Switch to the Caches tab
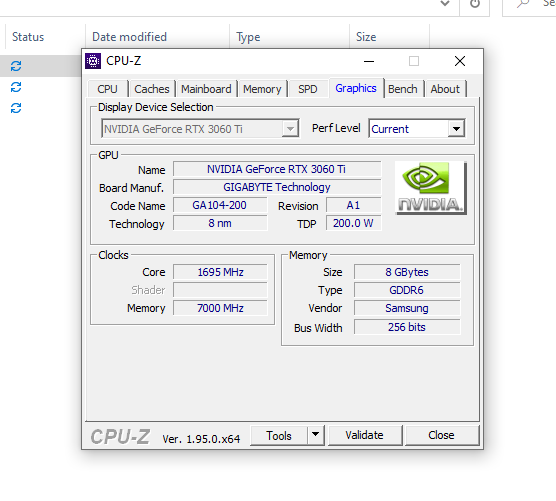Viewport: 556px width, 501px height. (152, 89)
